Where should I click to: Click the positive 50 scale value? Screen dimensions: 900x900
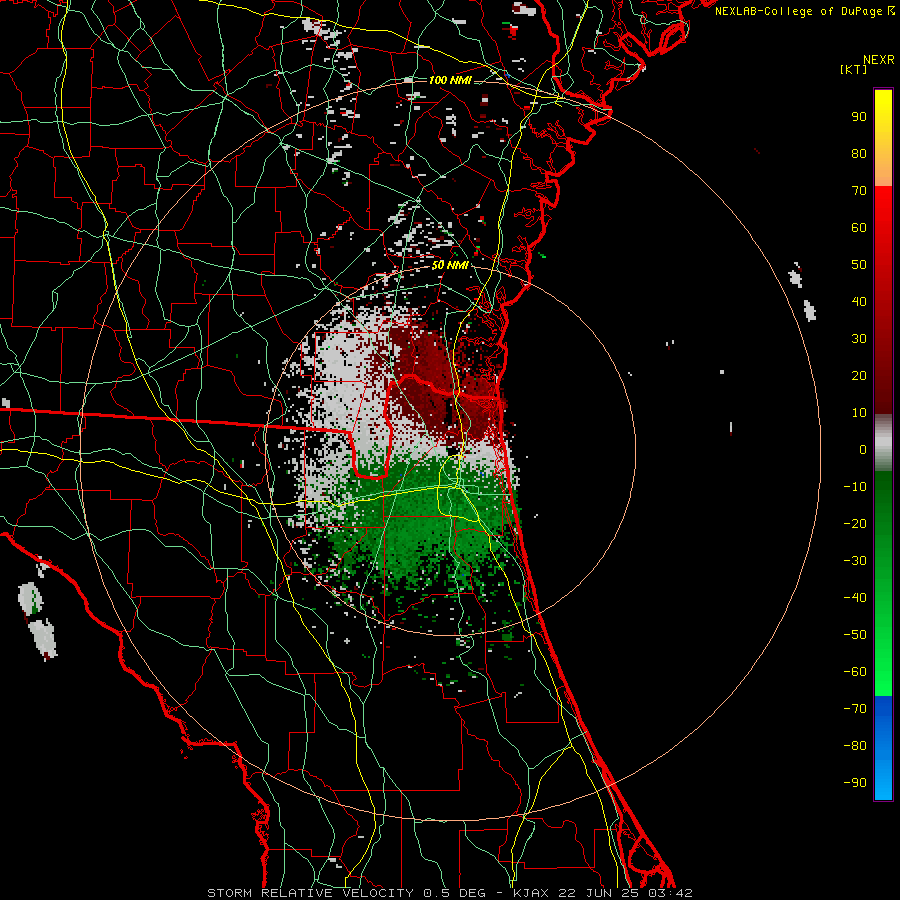click(859, 265)
